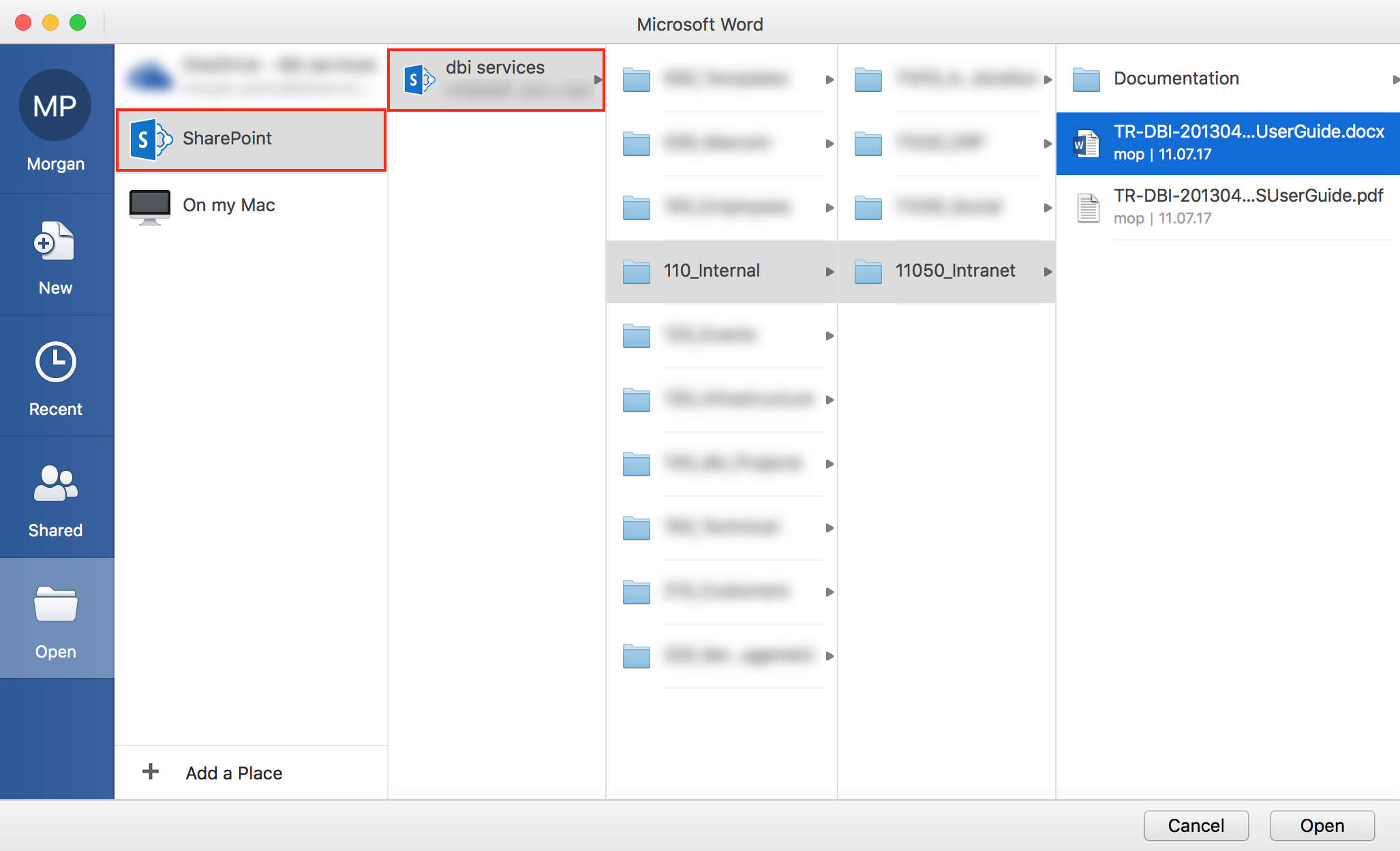The width and height of the screenshot is (1400, 851).
Task: Open the Documentation folder
Action: tap(1228, 79)
